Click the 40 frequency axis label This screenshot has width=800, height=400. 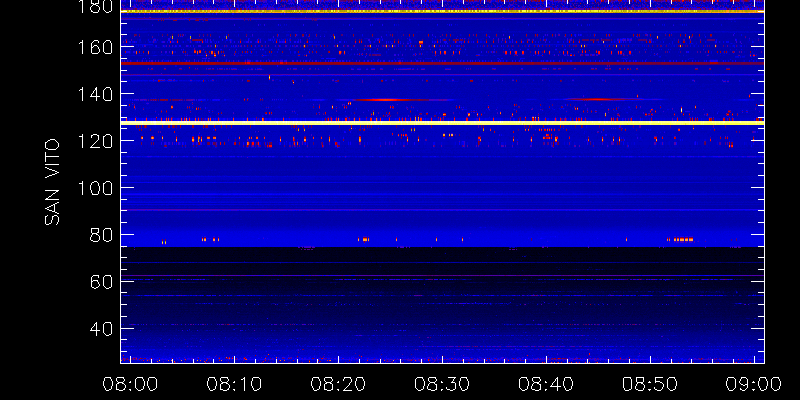click(101, 329)
